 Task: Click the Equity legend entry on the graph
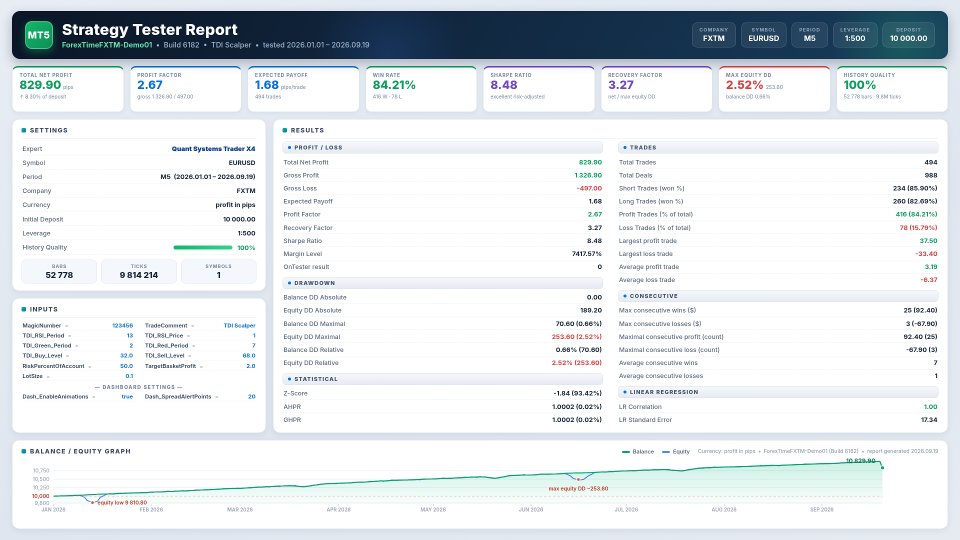(676, 451)
